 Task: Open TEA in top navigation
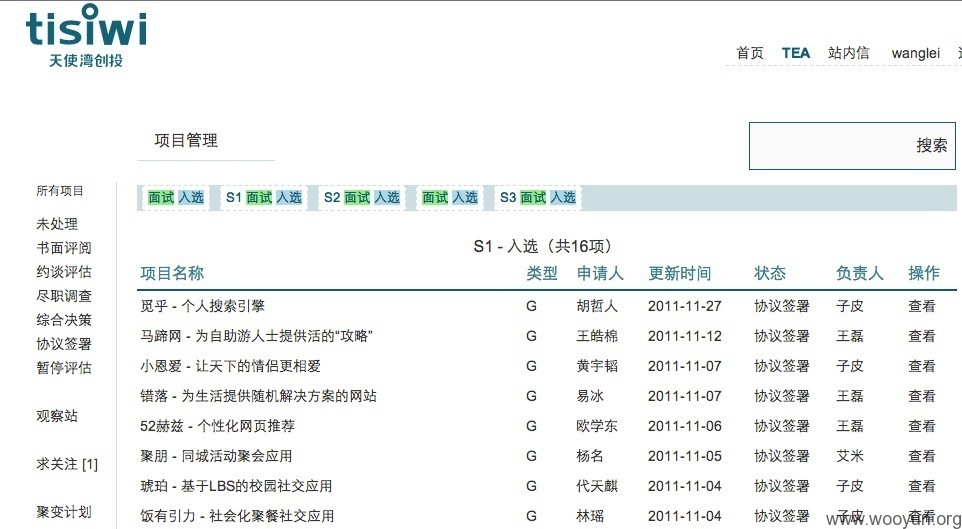click(796, 53)
